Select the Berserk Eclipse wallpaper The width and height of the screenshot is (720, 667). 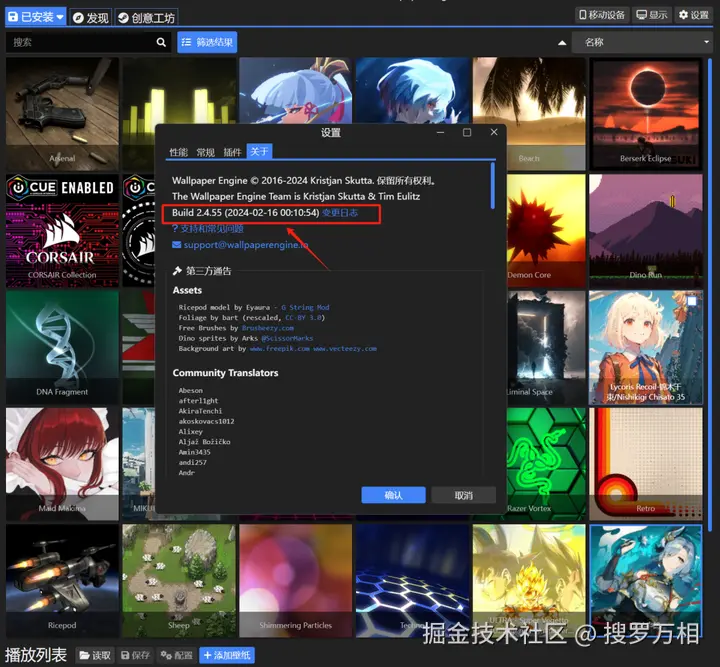(x=646, y=114)
